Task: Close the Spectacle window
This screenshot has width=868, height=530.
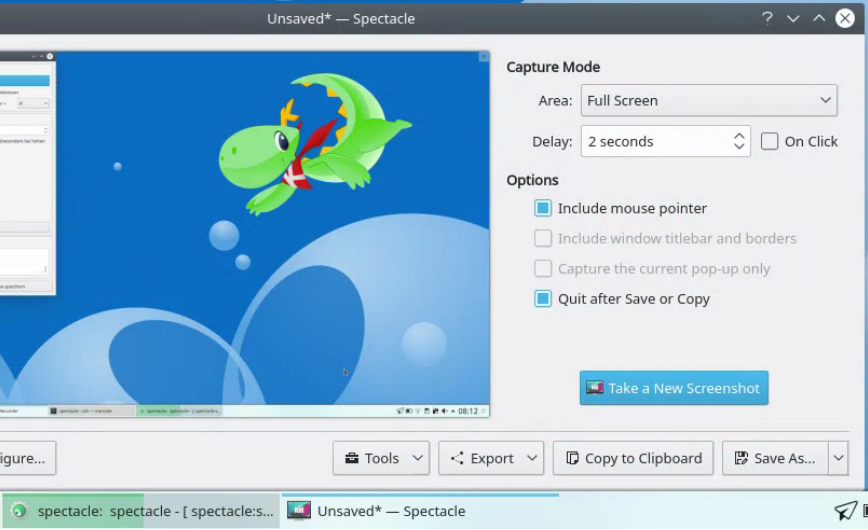Action: [845, 18]
